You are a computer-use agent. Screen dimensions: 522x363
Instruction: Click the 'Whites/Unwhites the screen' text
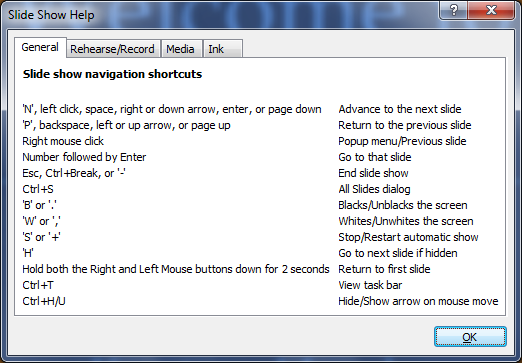[406, 221]
